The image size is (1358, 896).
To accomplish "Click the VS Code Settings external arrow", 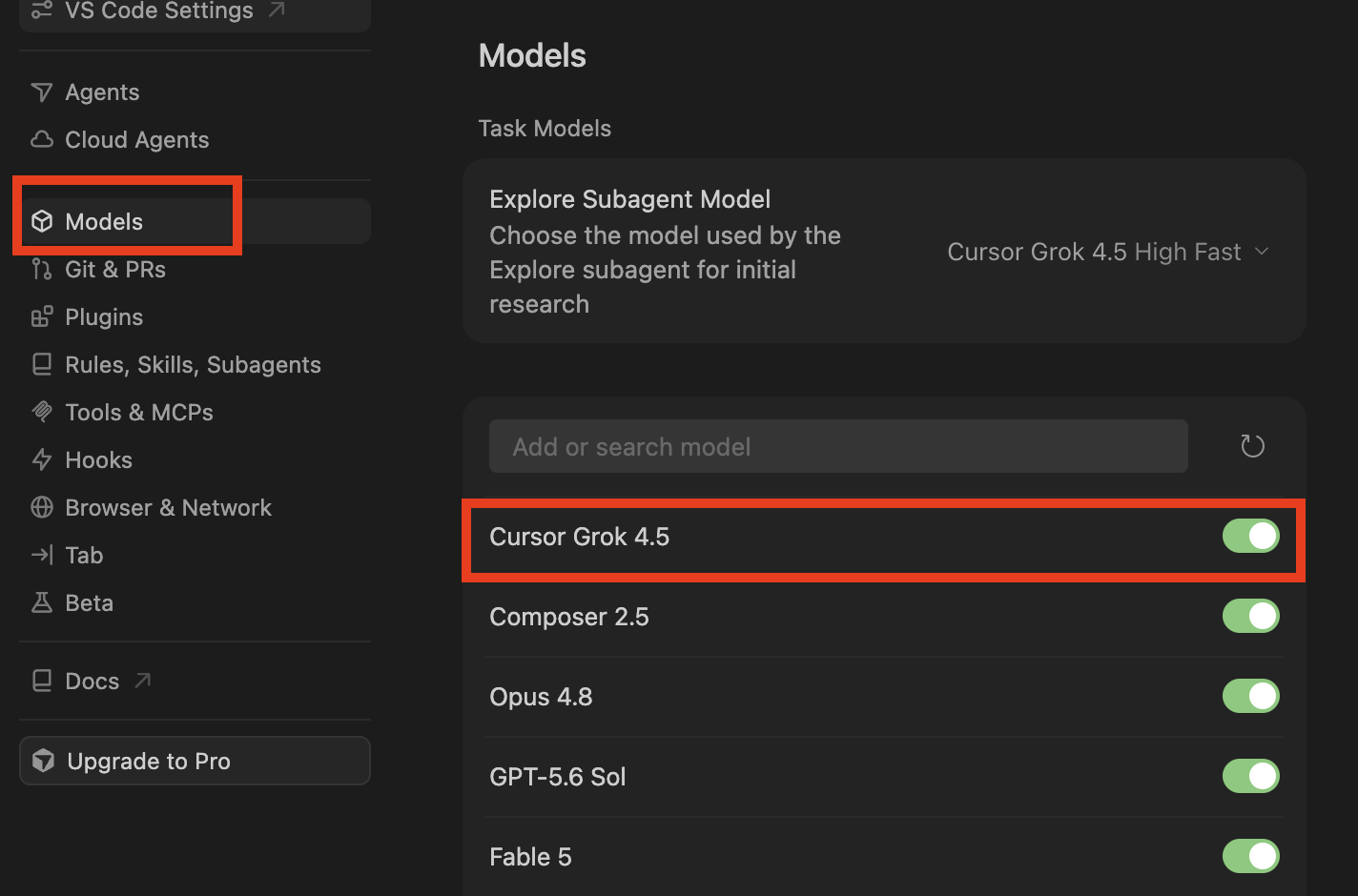I will coord(278,10).
